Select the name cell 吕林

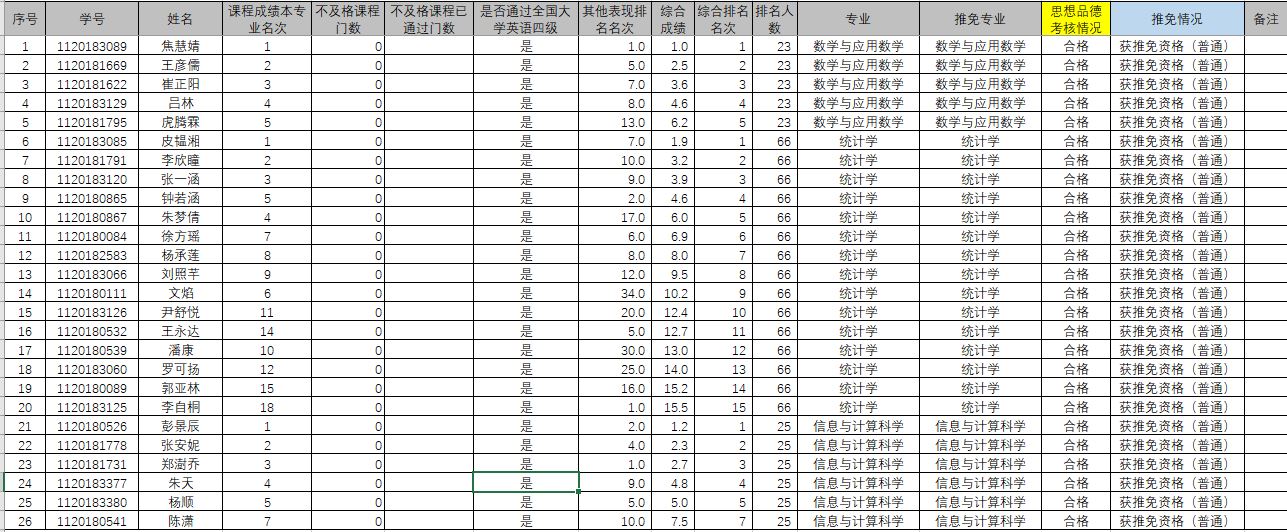(x=180, y=103)
